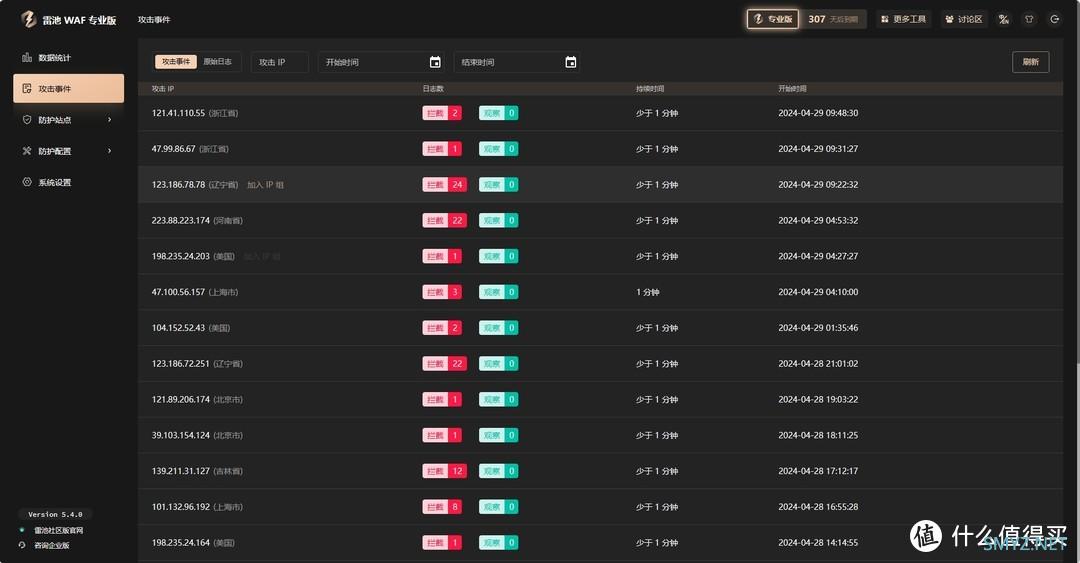Viewport: 1080px width, 563px height.
Task: Select 攻击事件 in the sidebar menu
Action: pyautogui.click(x=68, y=89)
